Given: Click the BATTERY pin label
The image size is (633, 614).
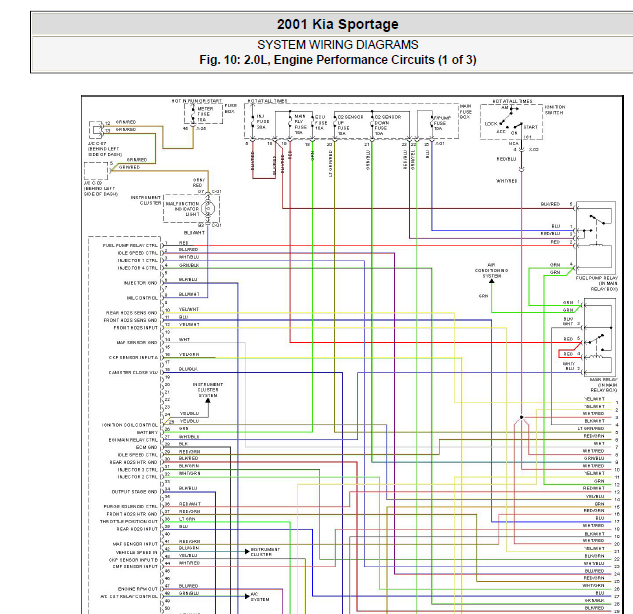Looking at the screenshot, I should pyautogui.click(x=147, y=432).
